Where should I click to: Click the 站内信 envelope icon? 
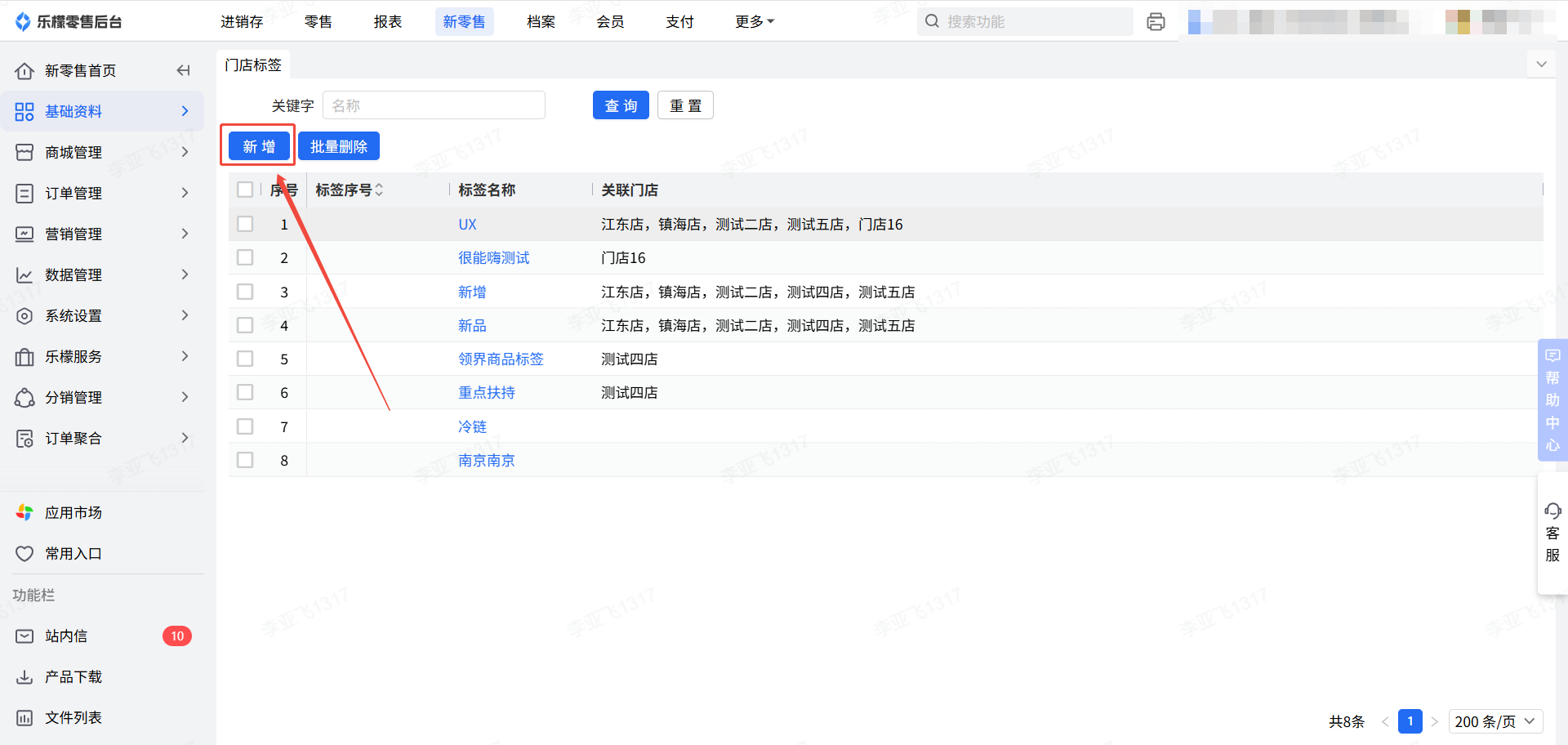pyautogui.click(x=24, y=636)
